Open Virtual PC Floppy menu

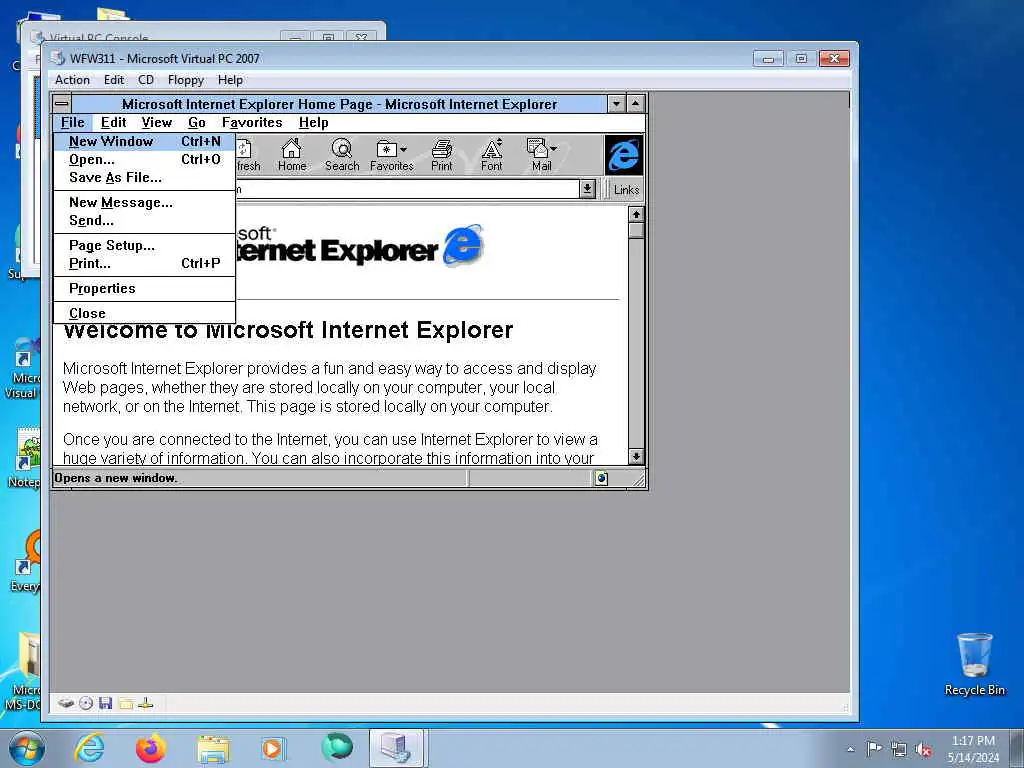(185, 80)
